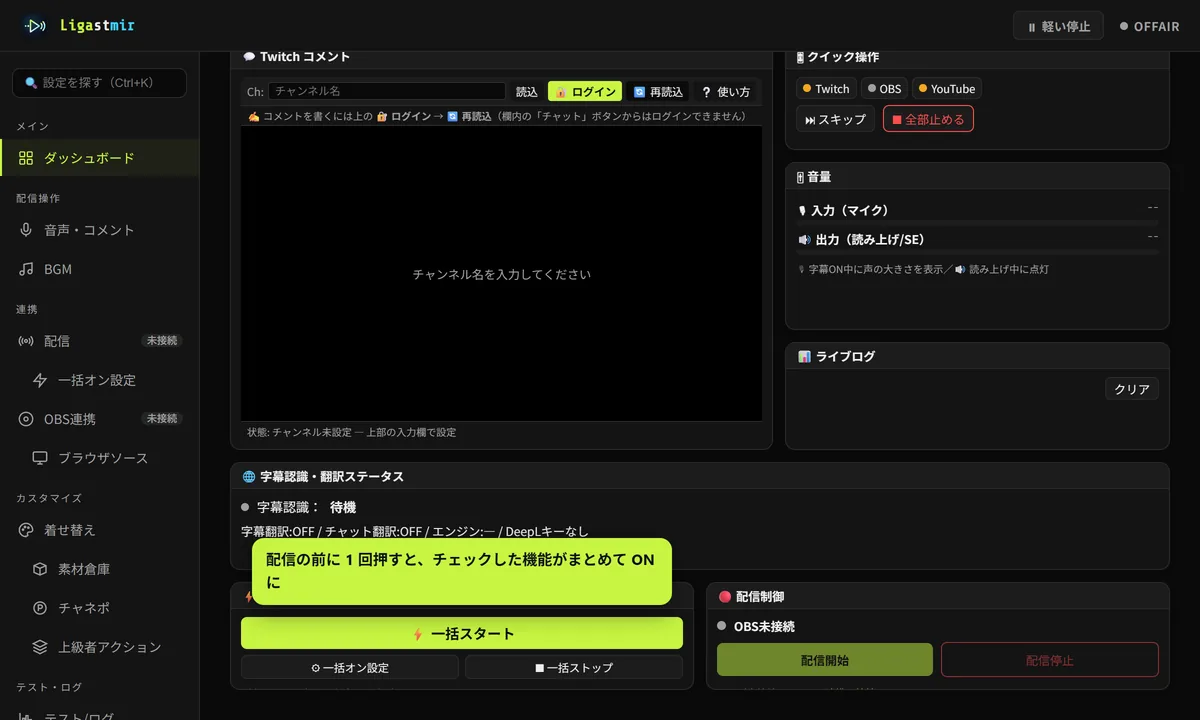Toggle the YouTube quick action
The height and width of the screenshot is (720, 1200).
(947, 89)
